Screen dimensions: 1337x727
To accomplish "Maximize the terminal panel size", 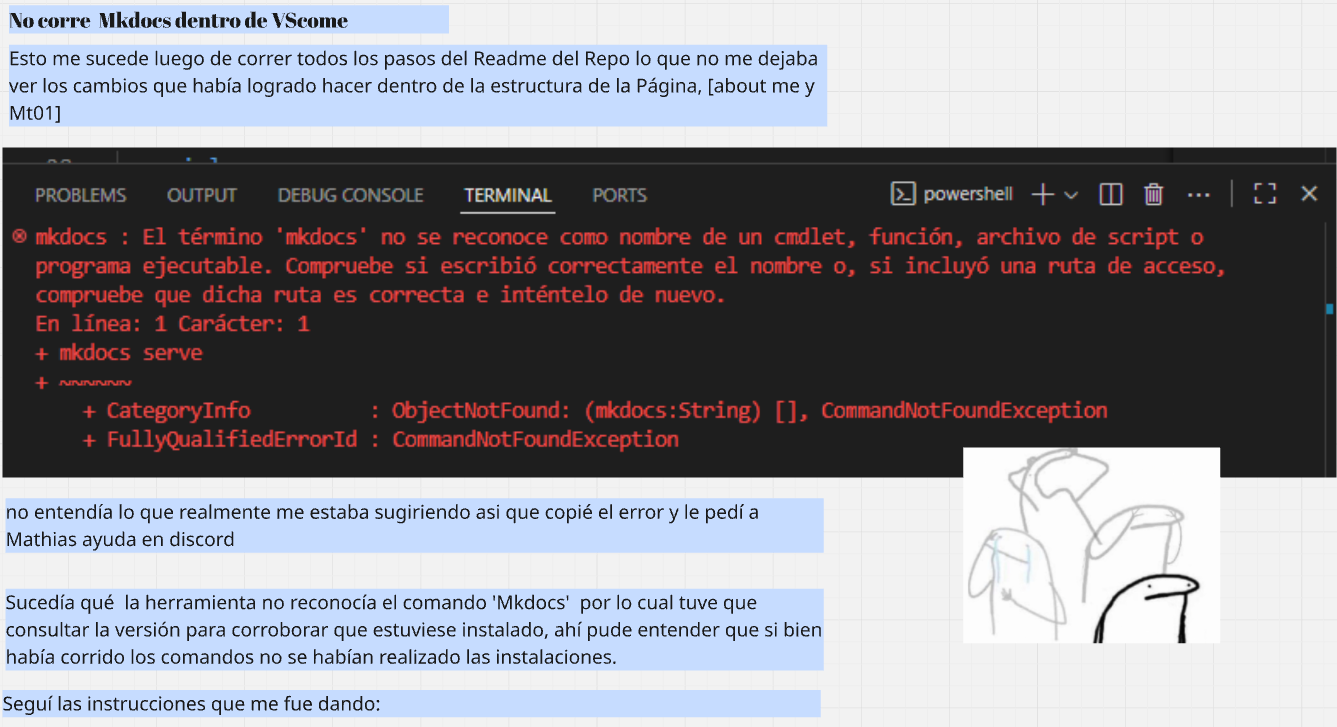I will [x=1264, y=195].
